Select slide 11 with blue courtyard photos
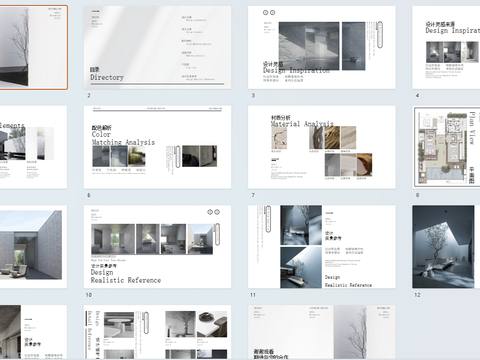Image resolution: width=480 pixels, height=360 pixels. click(322, 247)
